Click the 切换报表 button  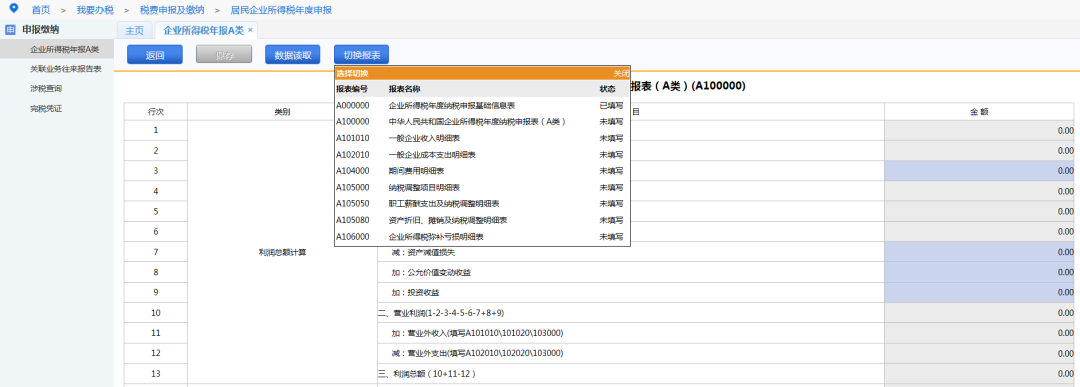(x=362, y=54)
